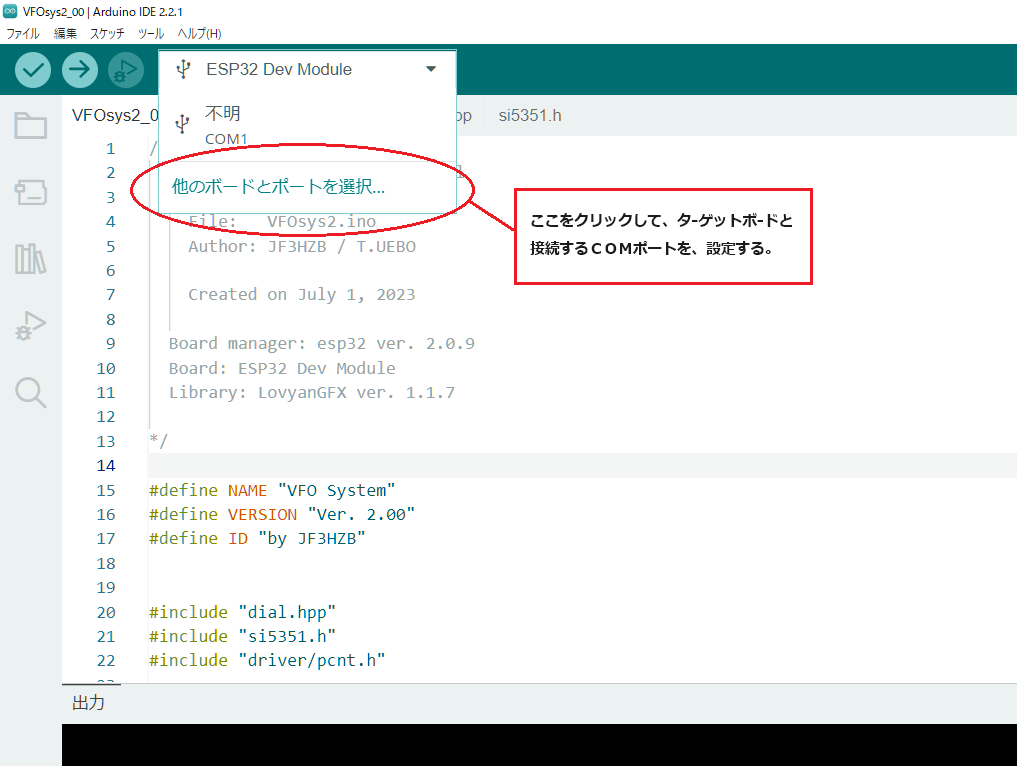
Task: Click the "Ver. 2.00" string literal
Action: click(361, 514)
